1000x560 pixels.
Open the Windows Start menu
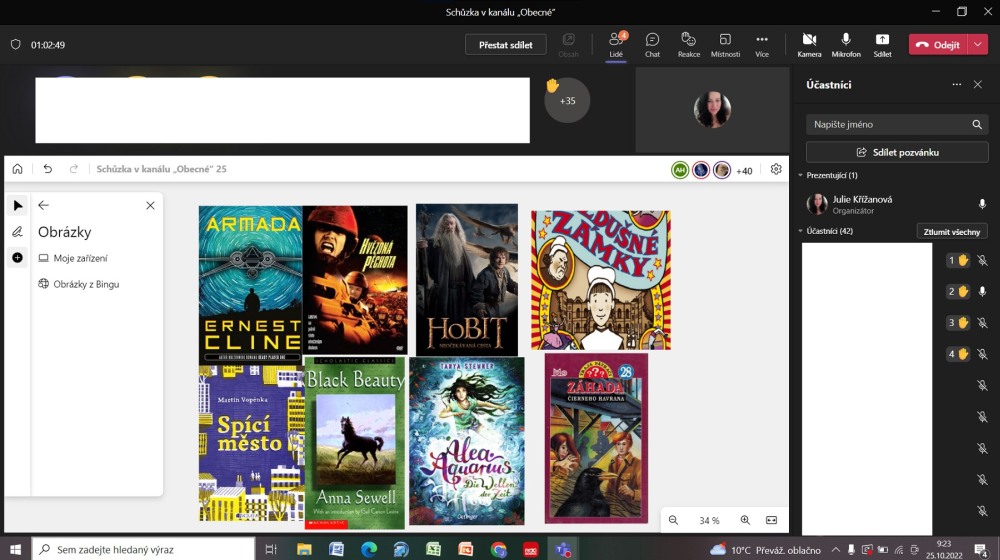tap(15, 549)
